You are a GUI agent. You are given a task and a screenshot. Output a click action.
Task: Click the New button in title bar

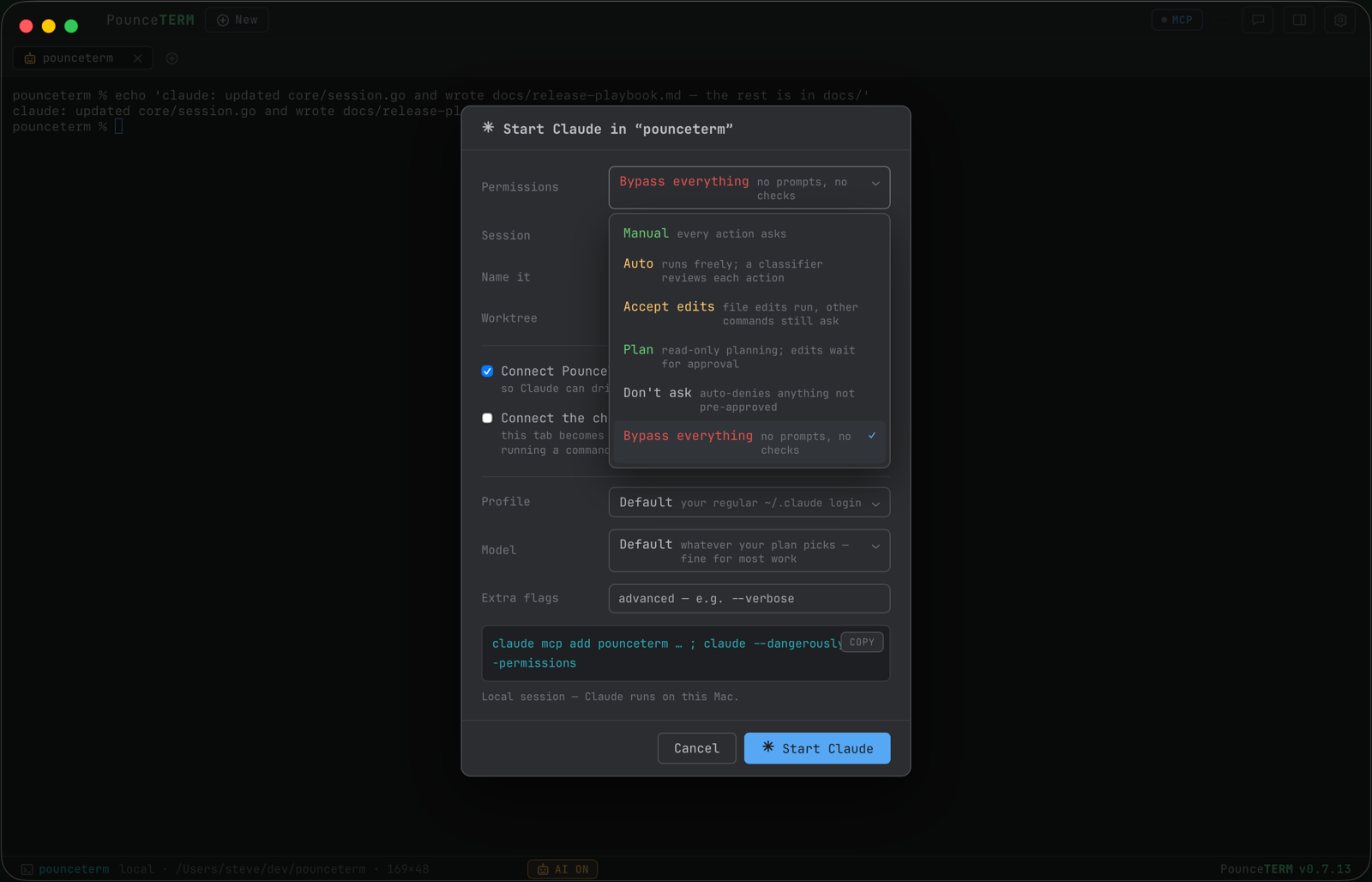point(238,20)
